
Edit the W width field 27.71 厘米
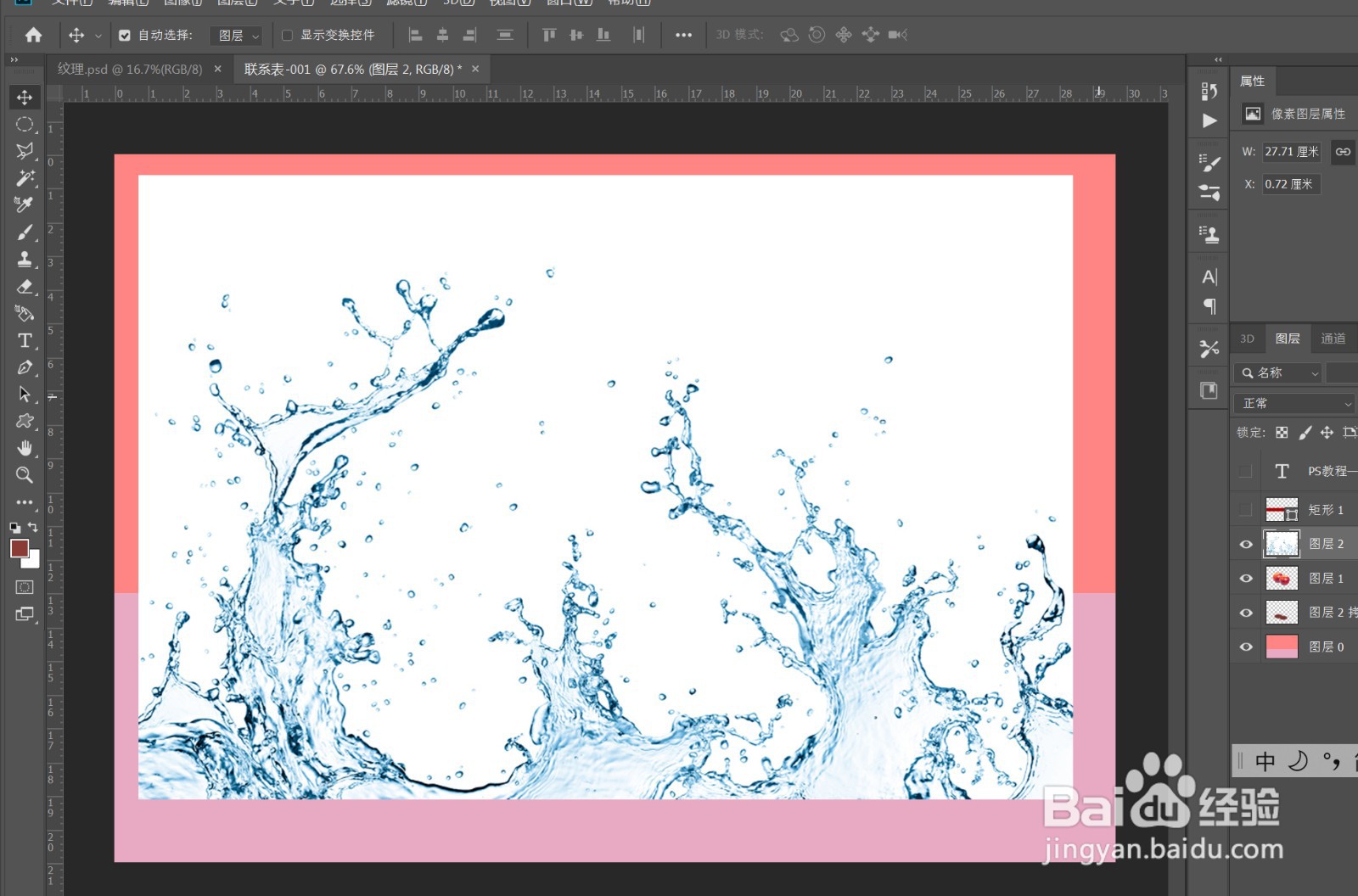coord(1292,152)
